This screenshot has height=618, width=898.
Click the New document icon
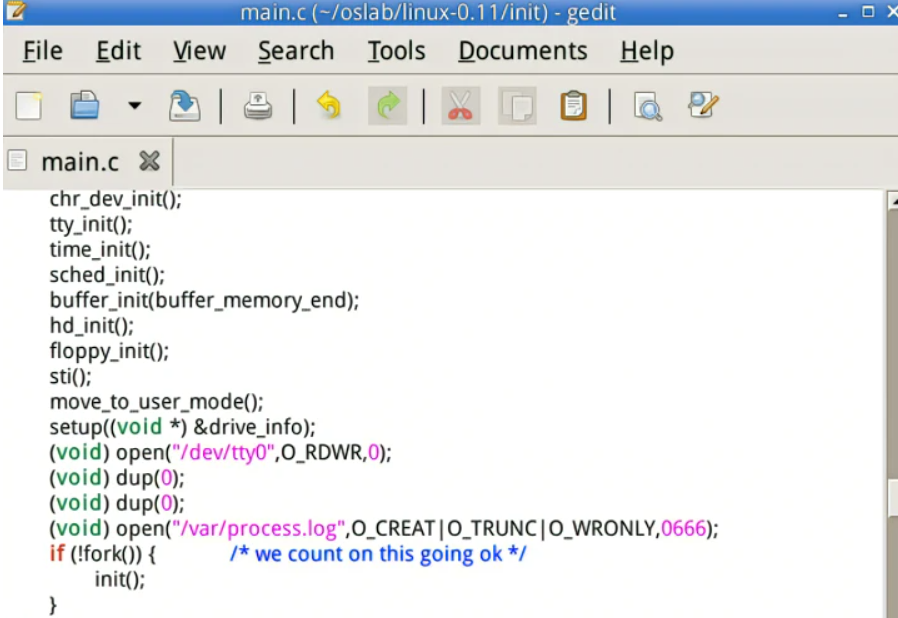click(x=29, y=106)
